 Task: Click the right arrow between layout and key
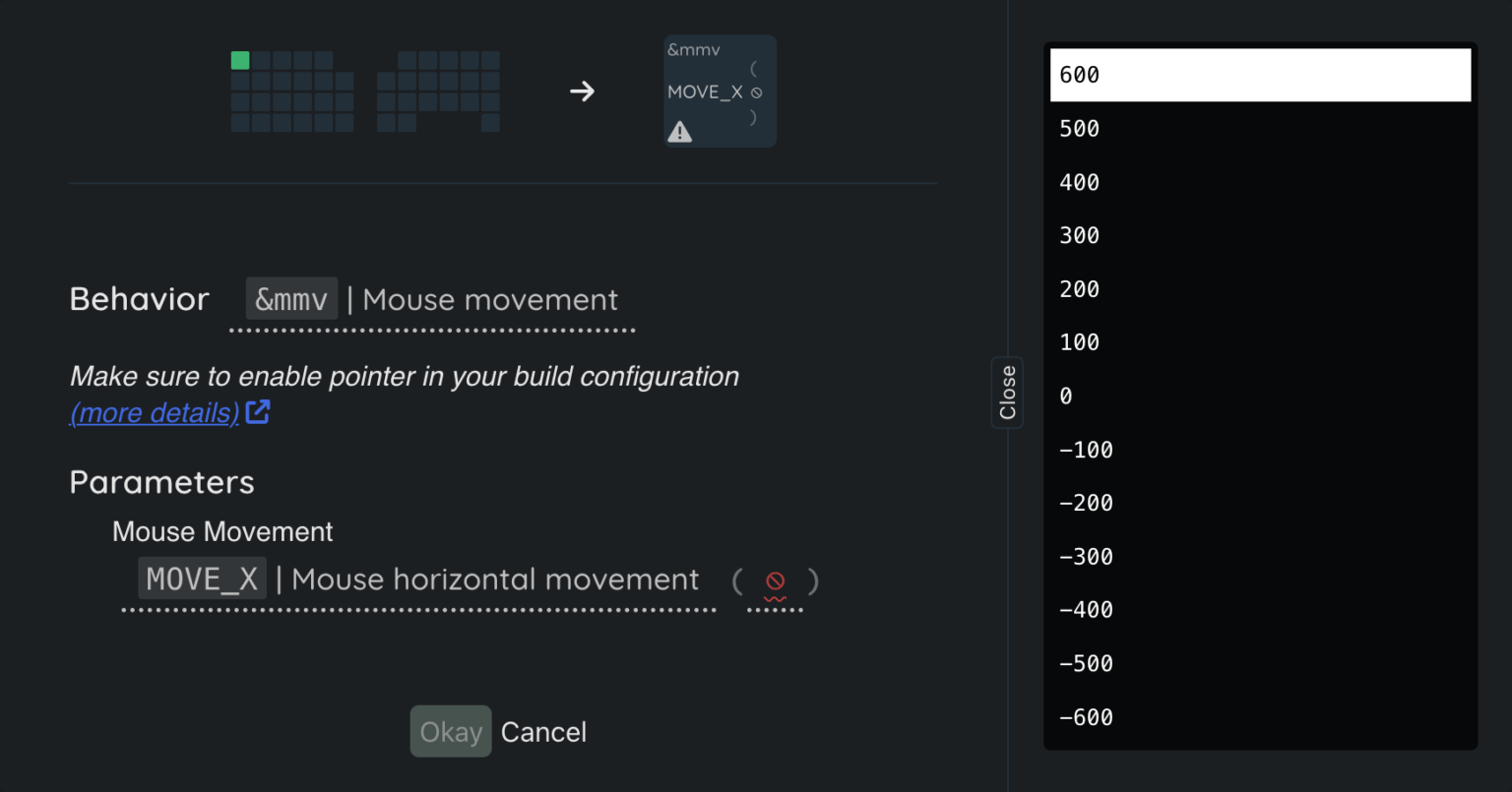(x=582, y=91)
